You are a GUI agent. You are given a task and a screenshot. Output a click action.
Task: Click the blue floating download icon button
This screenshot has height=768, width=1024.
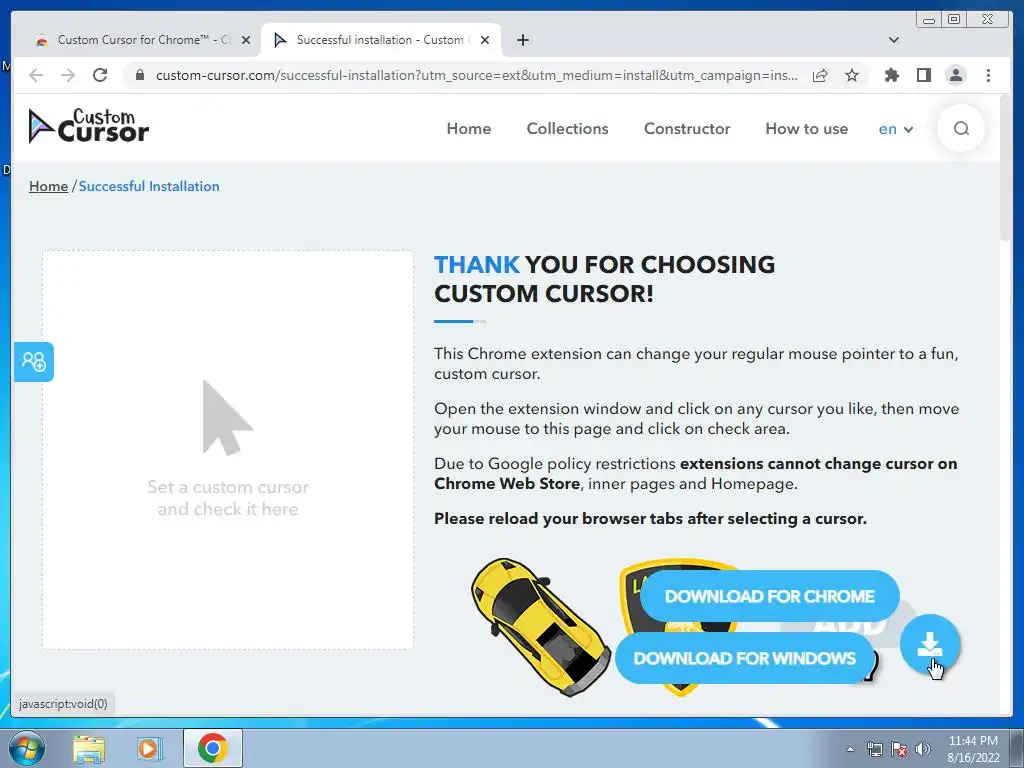[929, 645]
